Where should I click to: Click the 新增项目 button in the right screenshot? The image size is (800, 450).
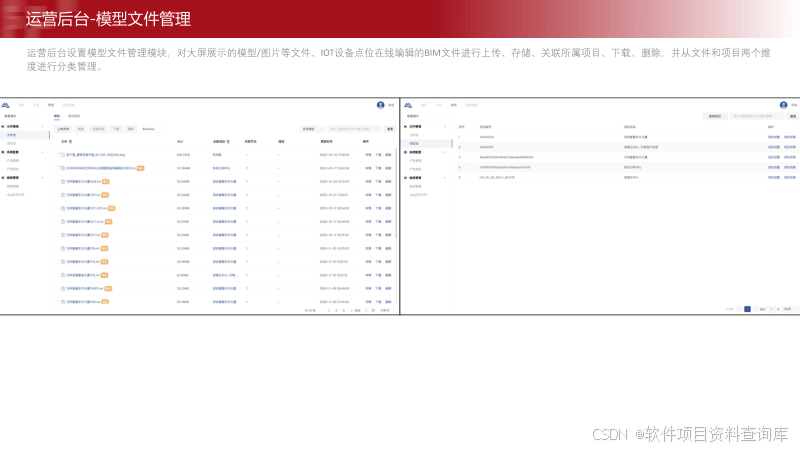[715, 116]
